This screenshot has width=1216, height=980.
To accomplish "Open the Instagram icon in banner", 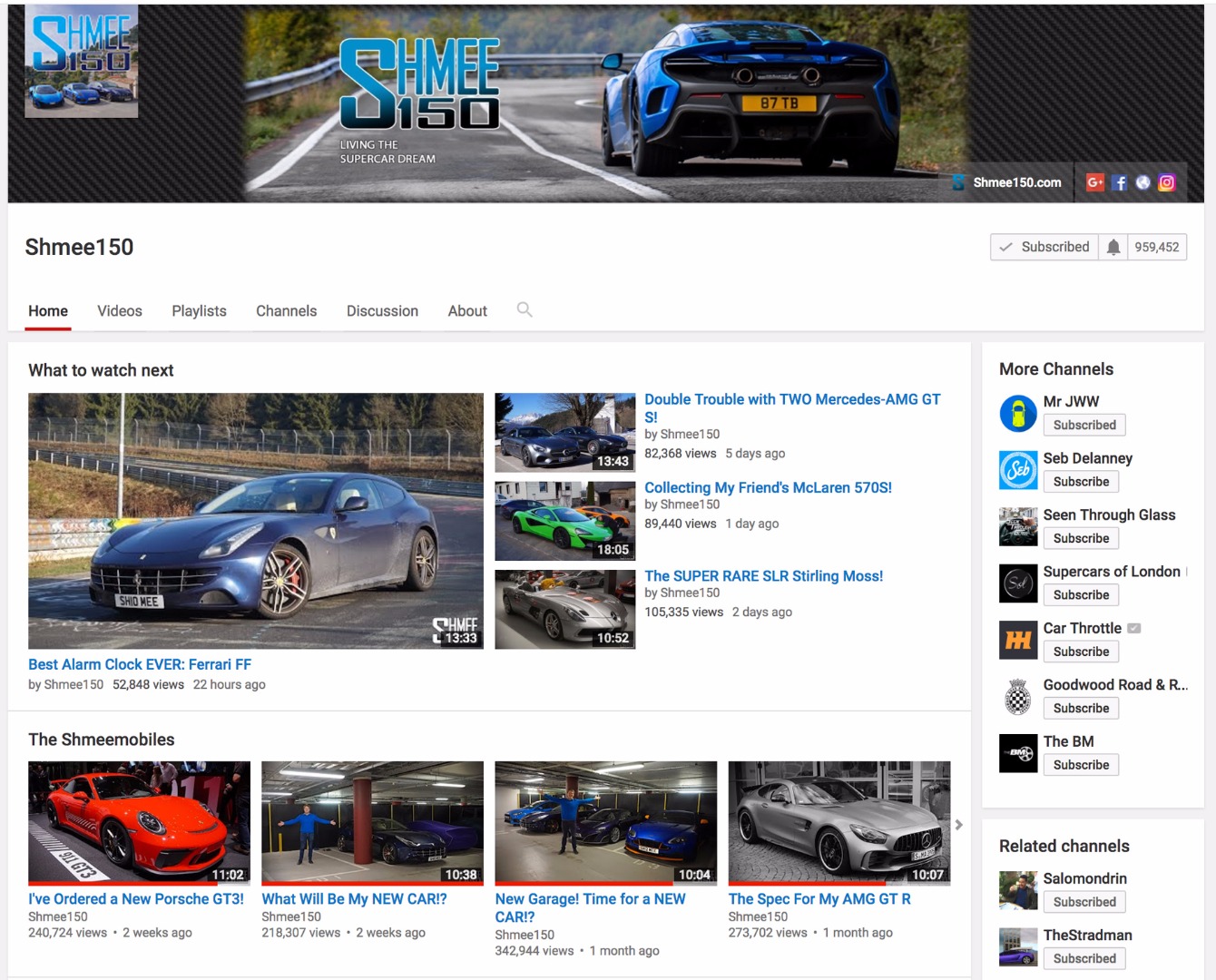I will pyautogui.click(x=1167, y=182).
